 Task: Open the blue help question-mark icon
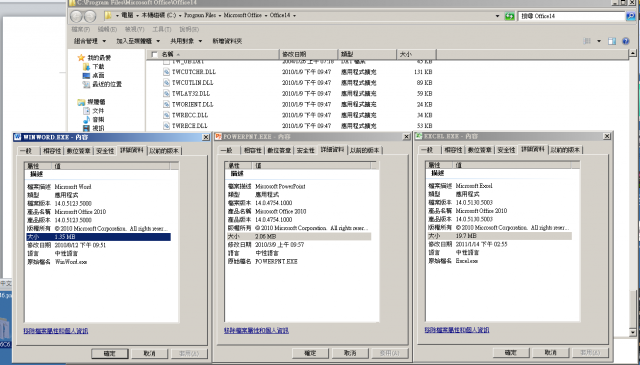click(x=625, y=41)
